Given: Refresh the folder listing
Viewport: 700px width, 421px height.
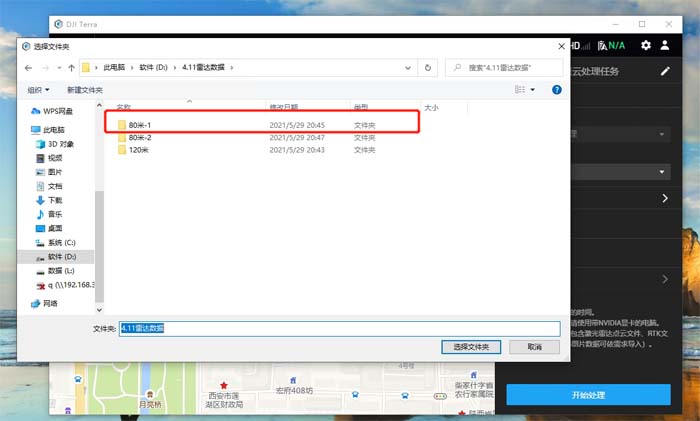Looking at the screenshot, I should (428, 68).
